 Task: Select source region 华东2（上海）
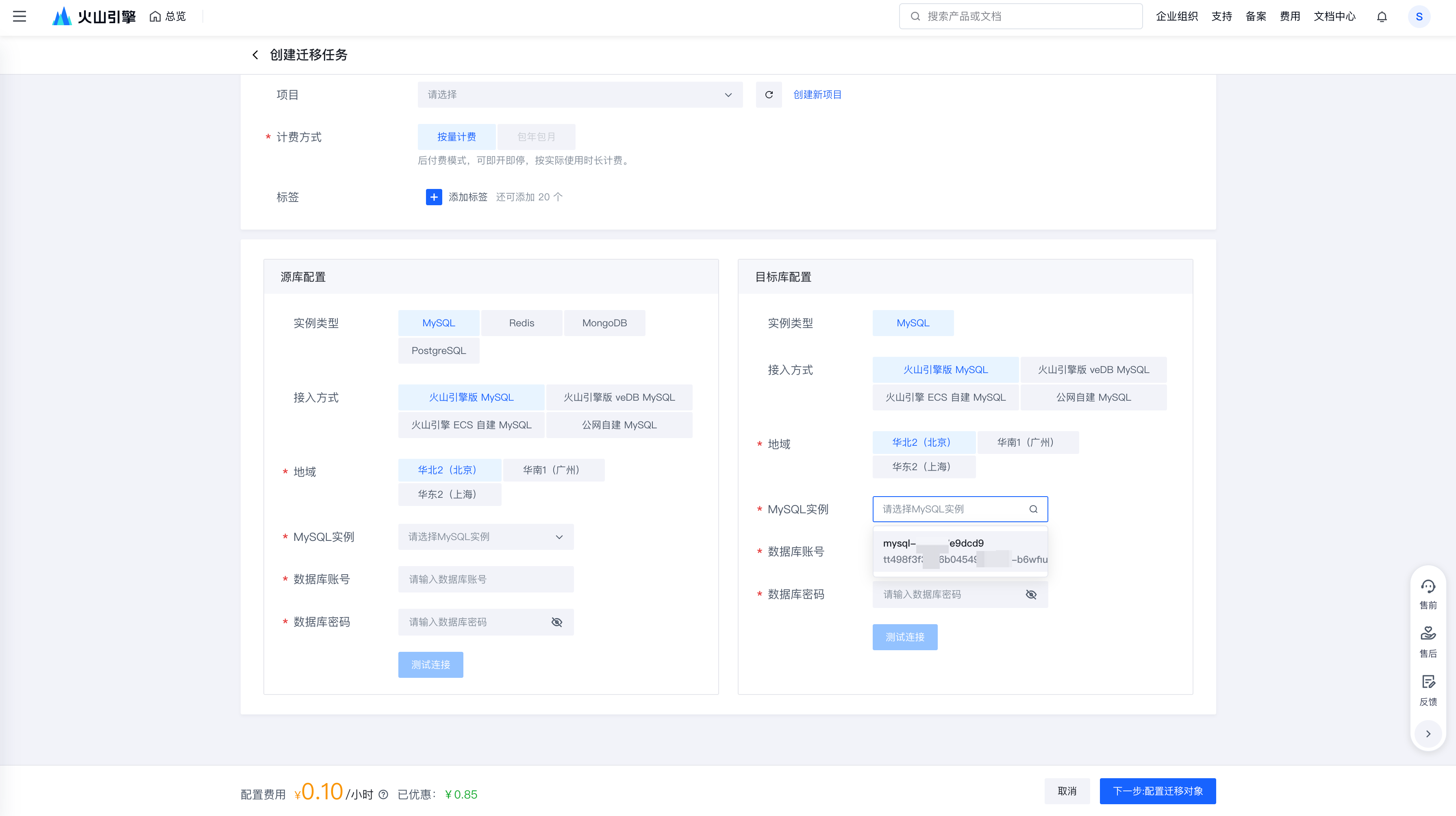[449, 495]
